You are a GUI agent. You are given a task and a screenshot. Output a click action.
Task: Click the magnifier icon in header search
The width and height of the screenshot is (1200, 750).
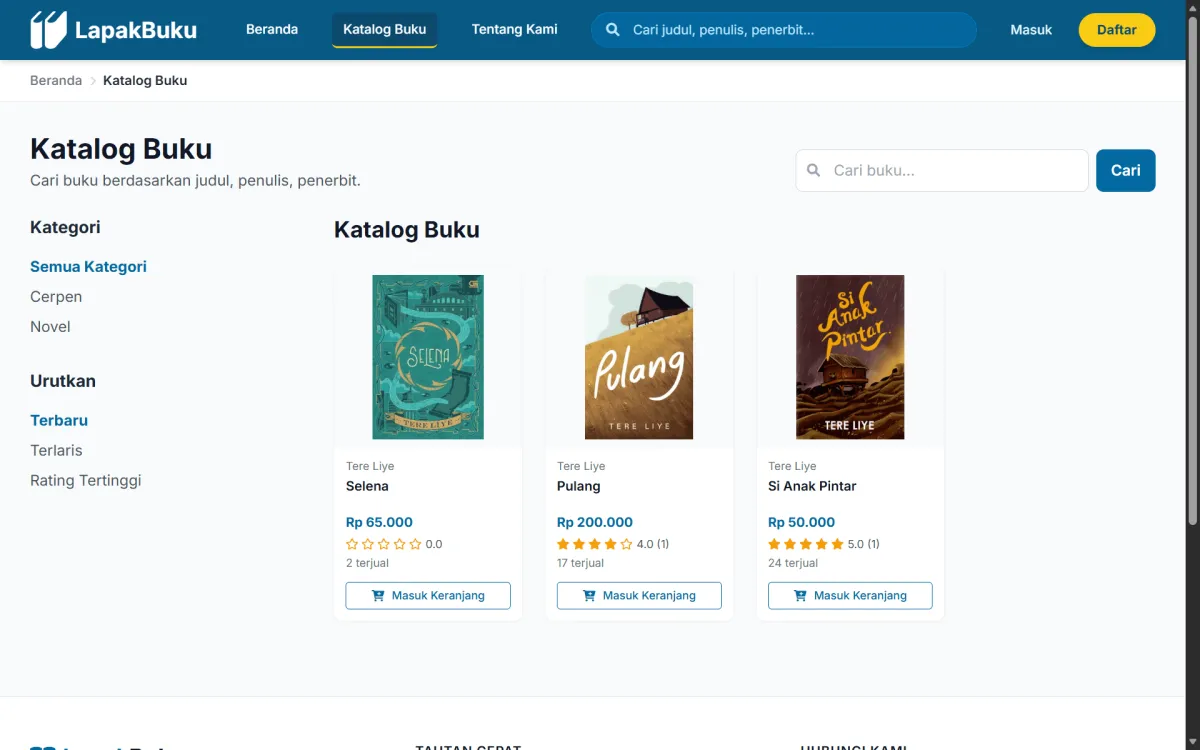coord(613,30)
